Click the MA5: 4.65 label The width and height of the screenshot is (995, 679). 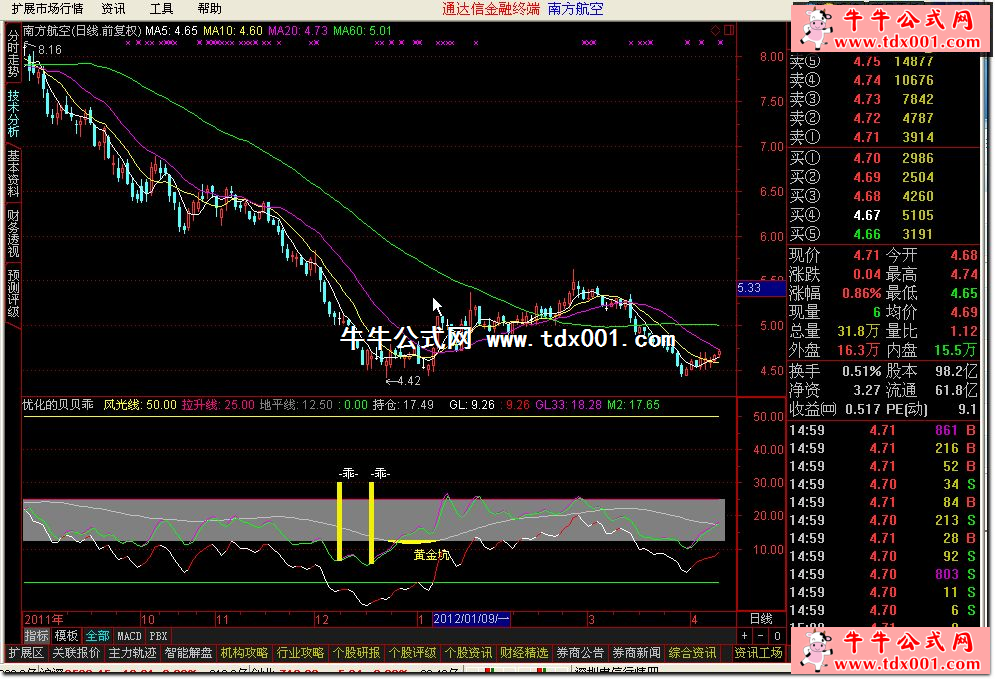click(x=171, y=30)
